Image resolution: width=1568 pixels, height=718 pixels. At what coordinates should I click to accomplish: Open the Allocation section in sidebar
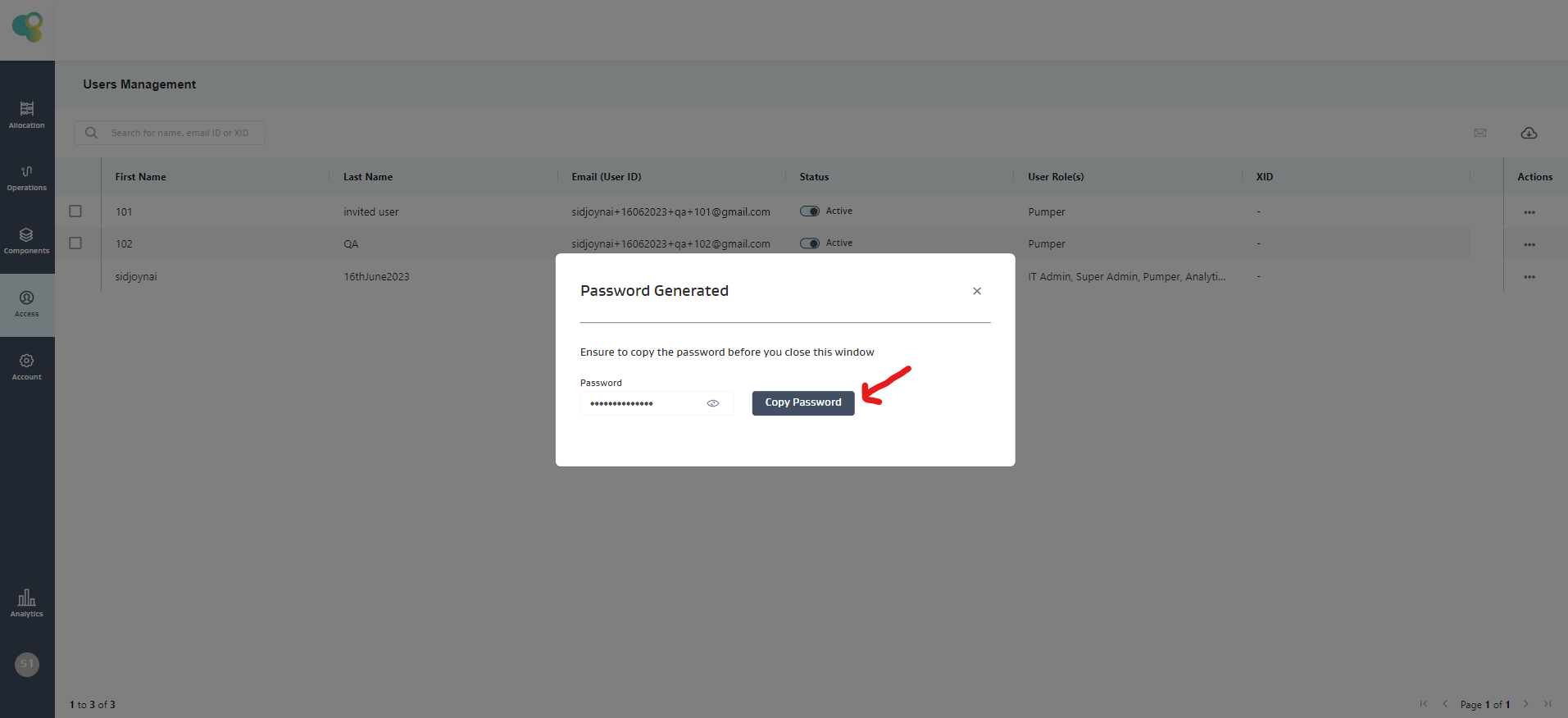click(x=27, y=115)
